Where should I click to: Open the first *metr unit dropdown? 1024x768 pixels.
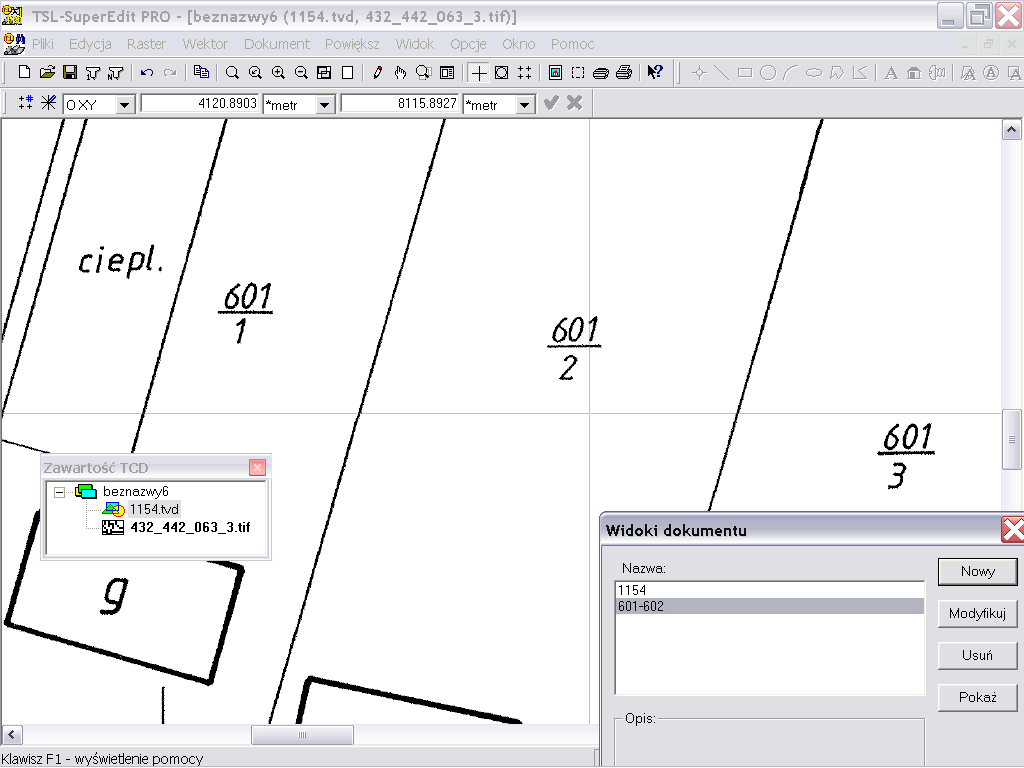click(325, 104)
